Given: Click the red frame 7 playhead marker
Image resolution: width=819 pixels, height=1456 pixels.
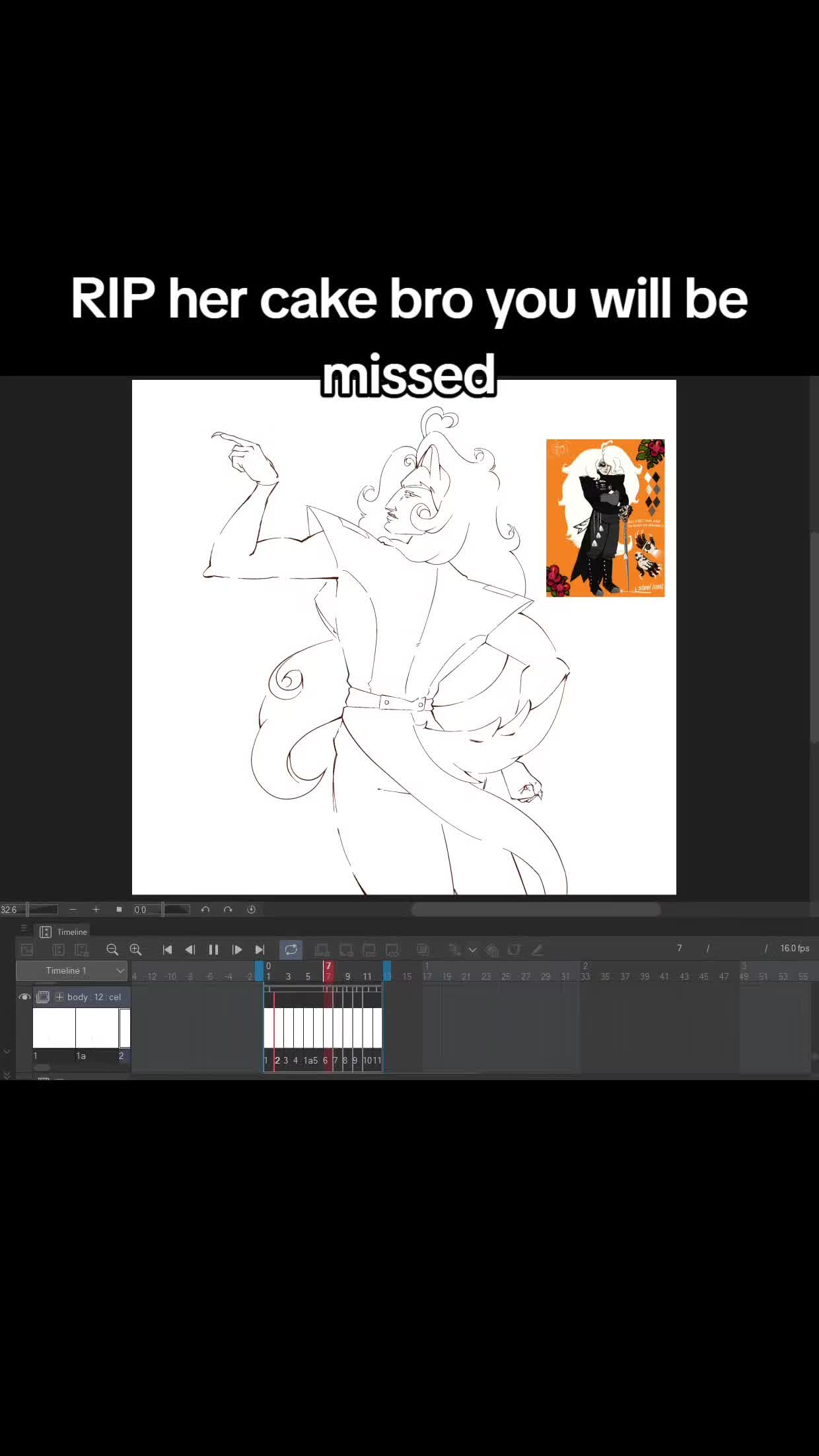Looking at the screenshot, I should (328, 970).
